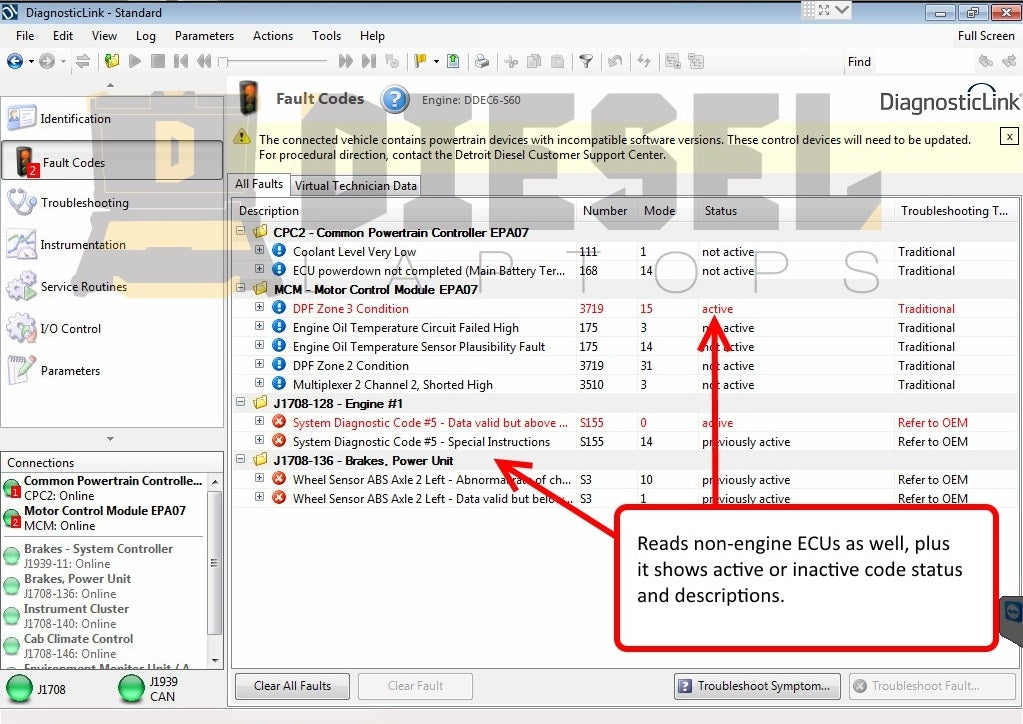Click the Troubleshoot Fault button
The image size is (1023, 724).
click(x=932, y=686)
